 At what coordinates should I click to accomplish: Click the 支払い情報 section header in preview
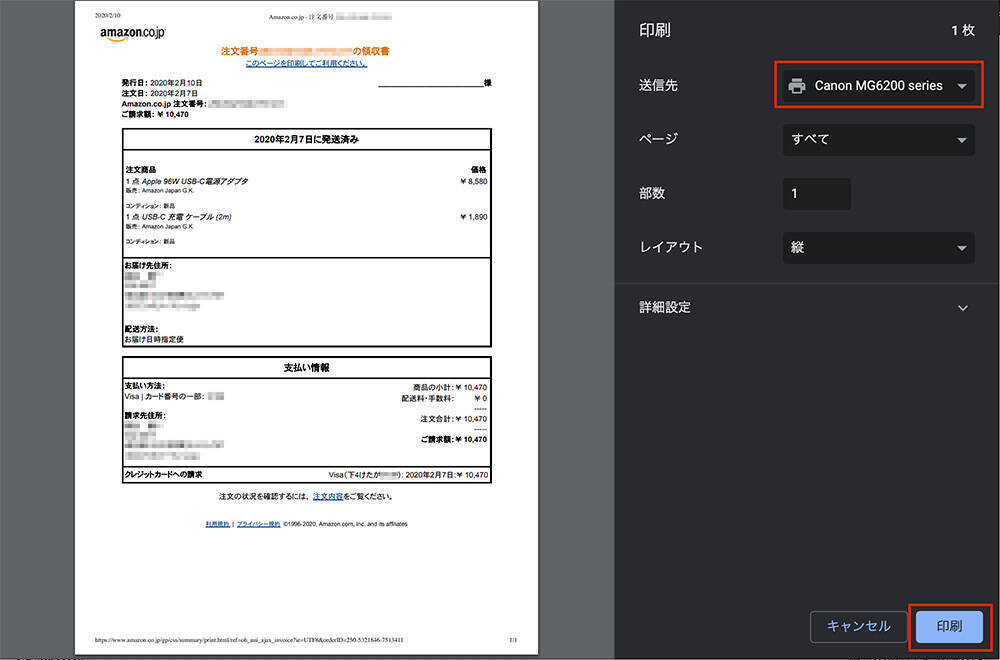[x=306, y=368]
